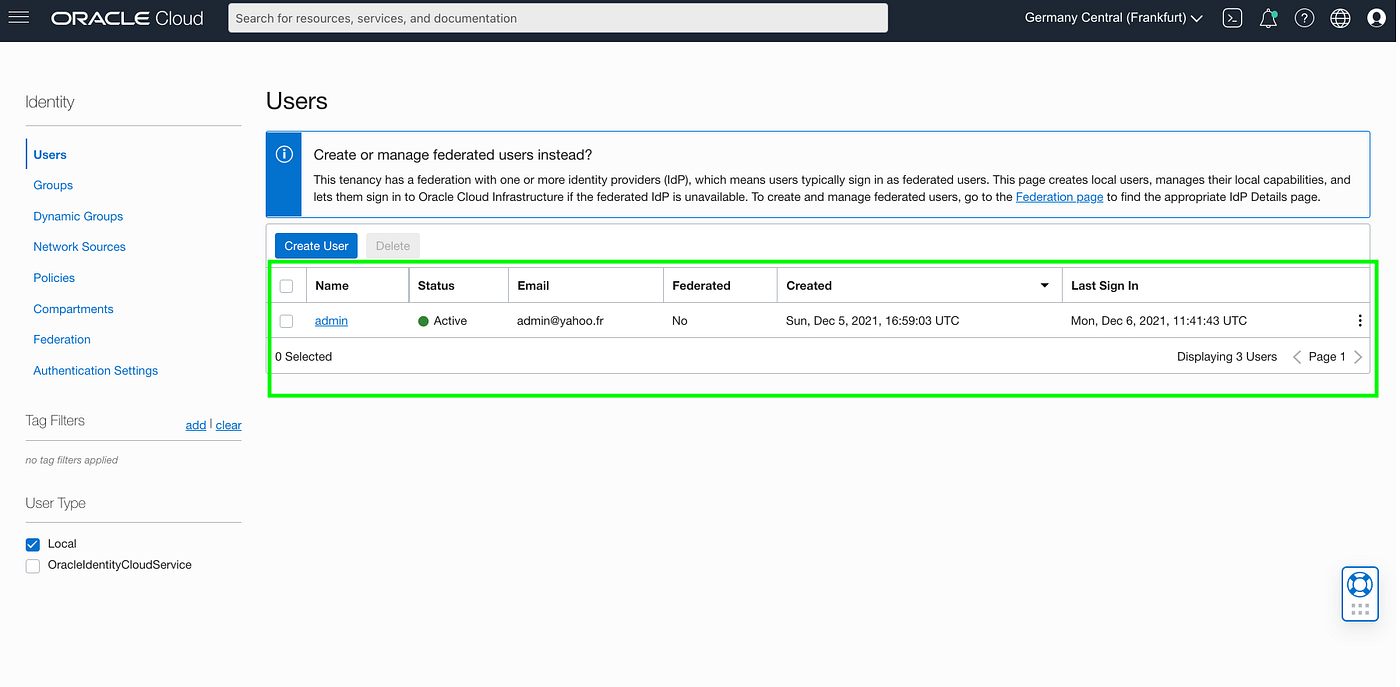Click the Create User button
Image resolution: width=1400 pixels, height=687 pixels.
[x=316, y=245]
